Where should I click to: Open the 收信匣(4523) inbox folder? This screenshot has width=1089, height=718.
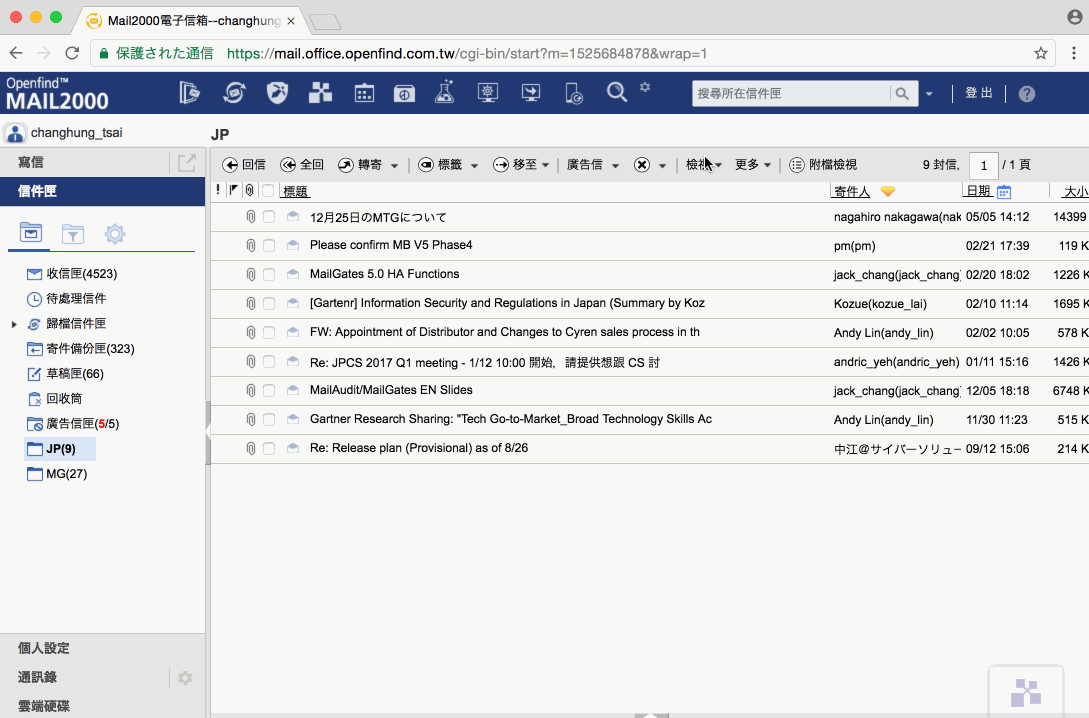pos(75,273)
